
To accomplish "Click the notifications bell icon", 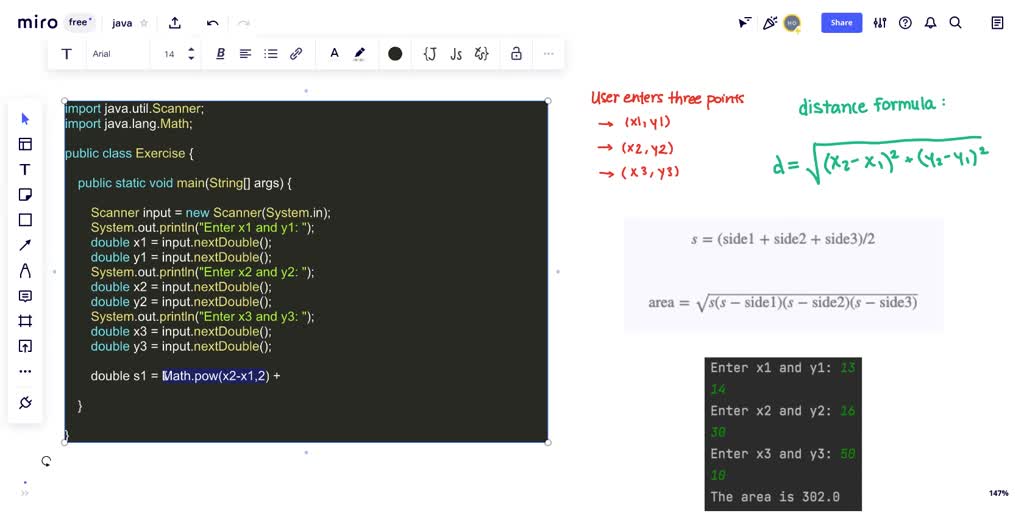I will [x=930, y=23].
